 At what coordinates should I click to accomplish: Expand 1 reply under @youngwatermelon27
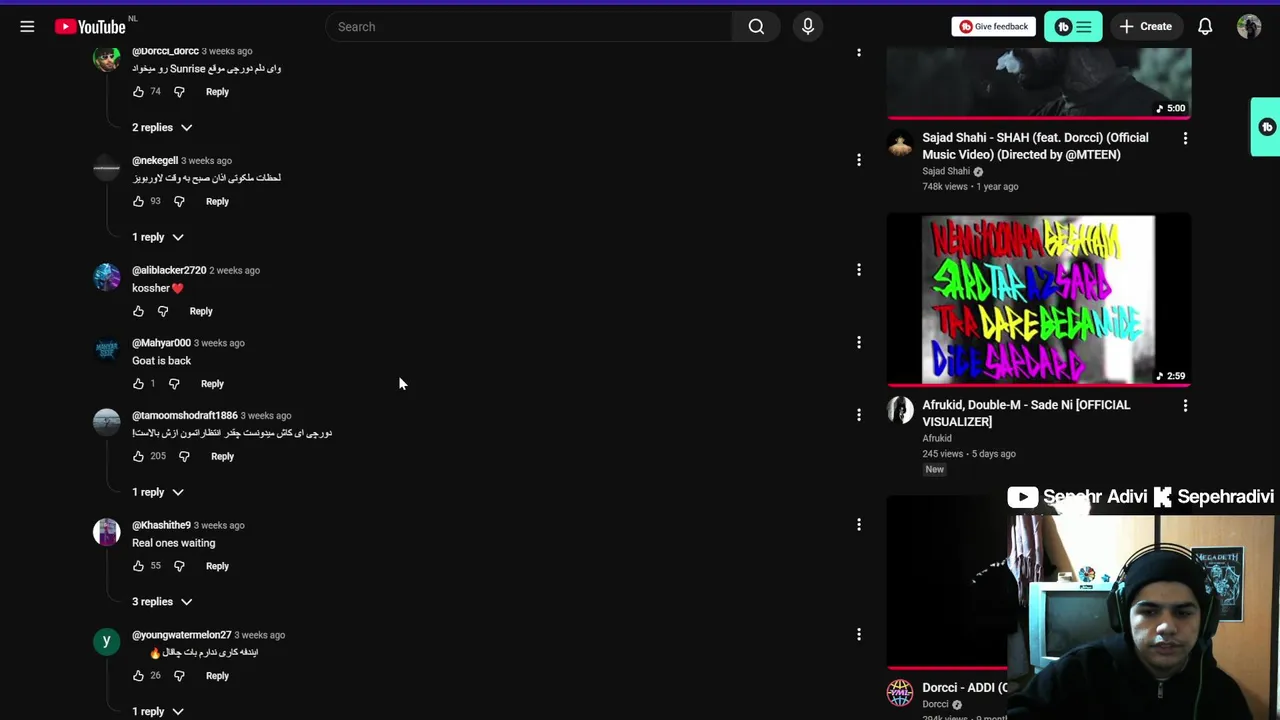[158, 711]
